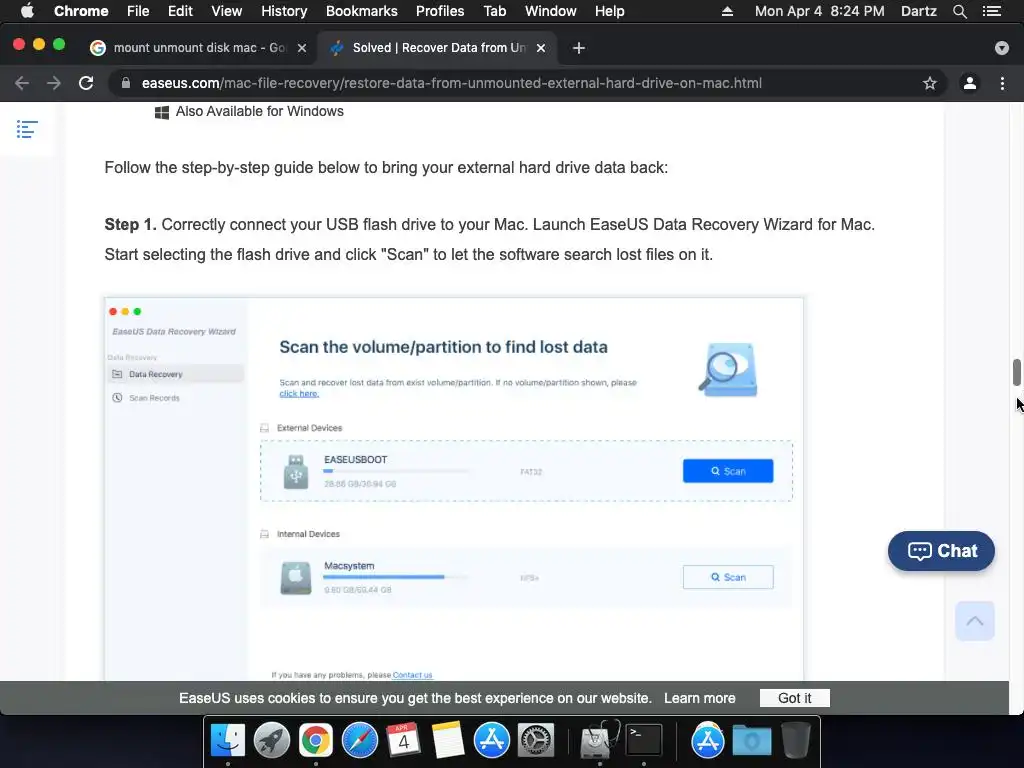Open the Tab menu
The height and width of the screenshot is (768, 1024).
click(494, 11)
